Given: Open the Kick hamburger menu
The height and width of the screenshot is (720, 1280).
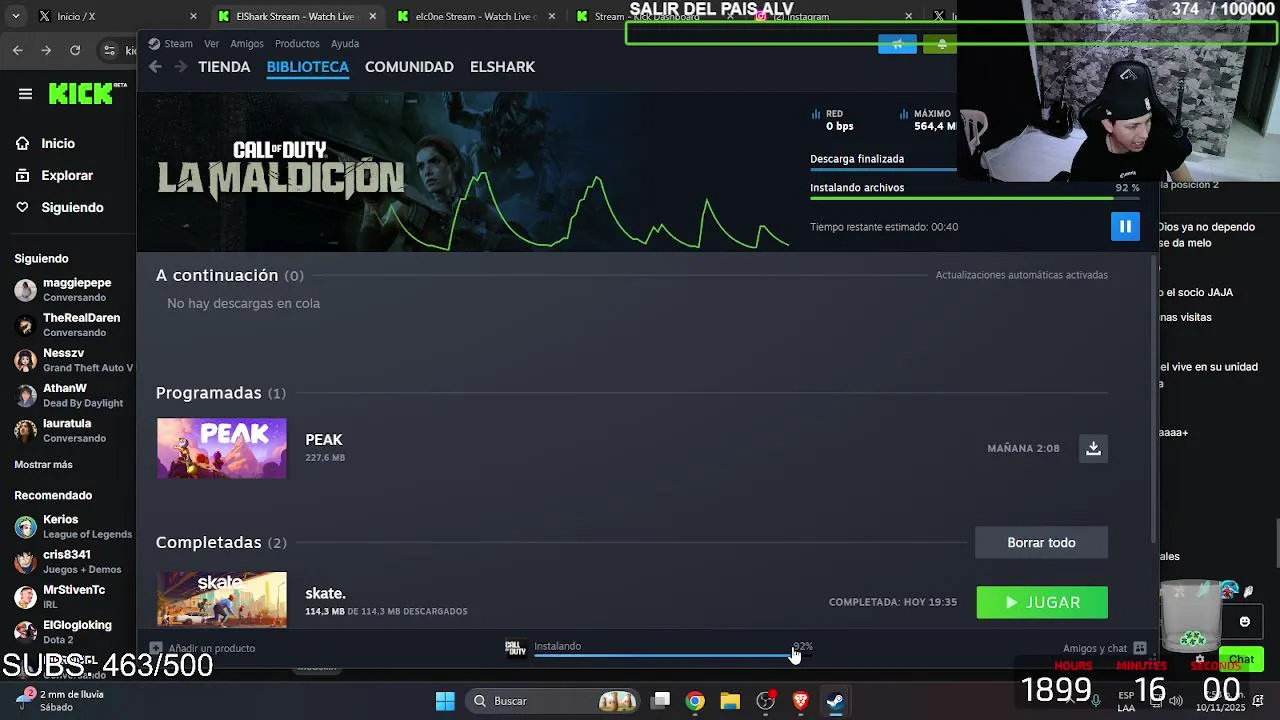Looking at the screenshot, I should 25,94.
